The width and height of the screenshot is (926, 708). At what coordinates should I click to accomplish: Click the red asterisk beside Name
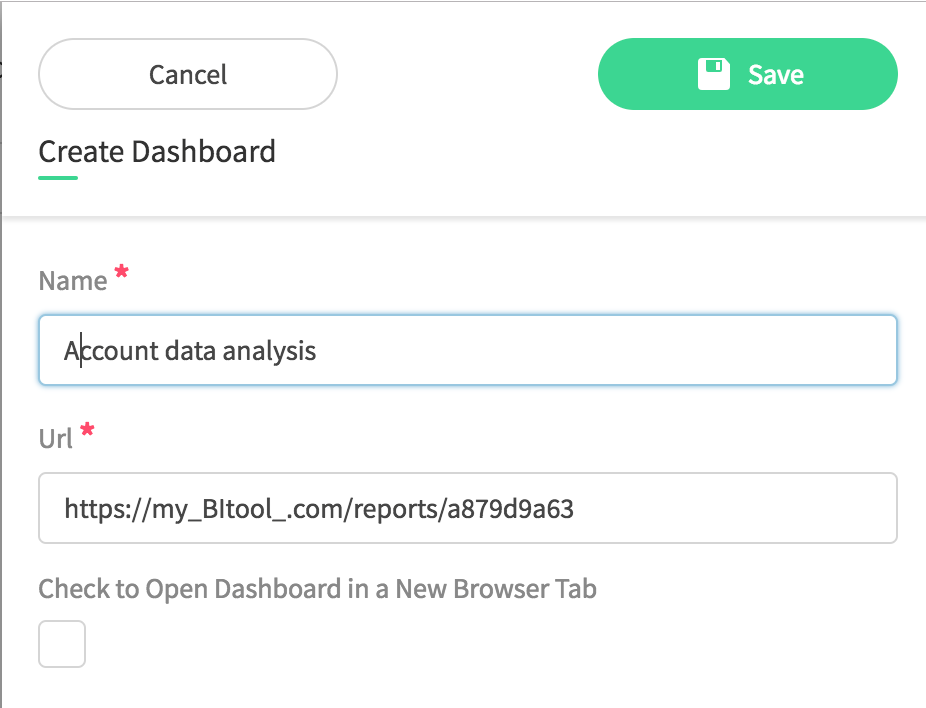(122, 272)
